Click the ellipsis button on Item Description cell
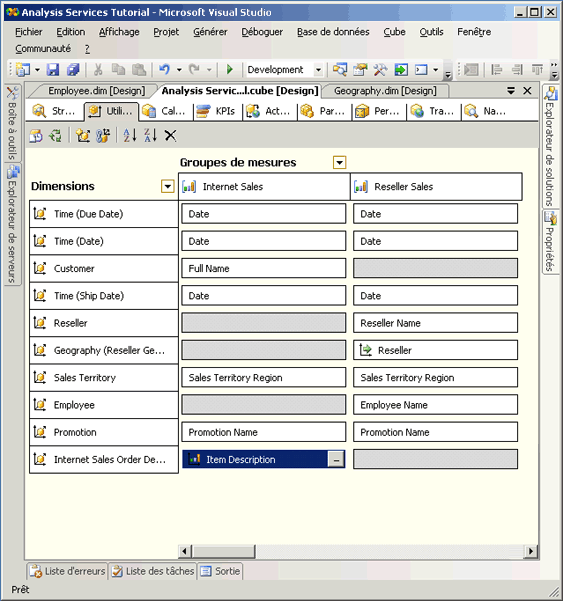Screen dimensions: 563x601 pyautogui.click(x=336, y=459)
